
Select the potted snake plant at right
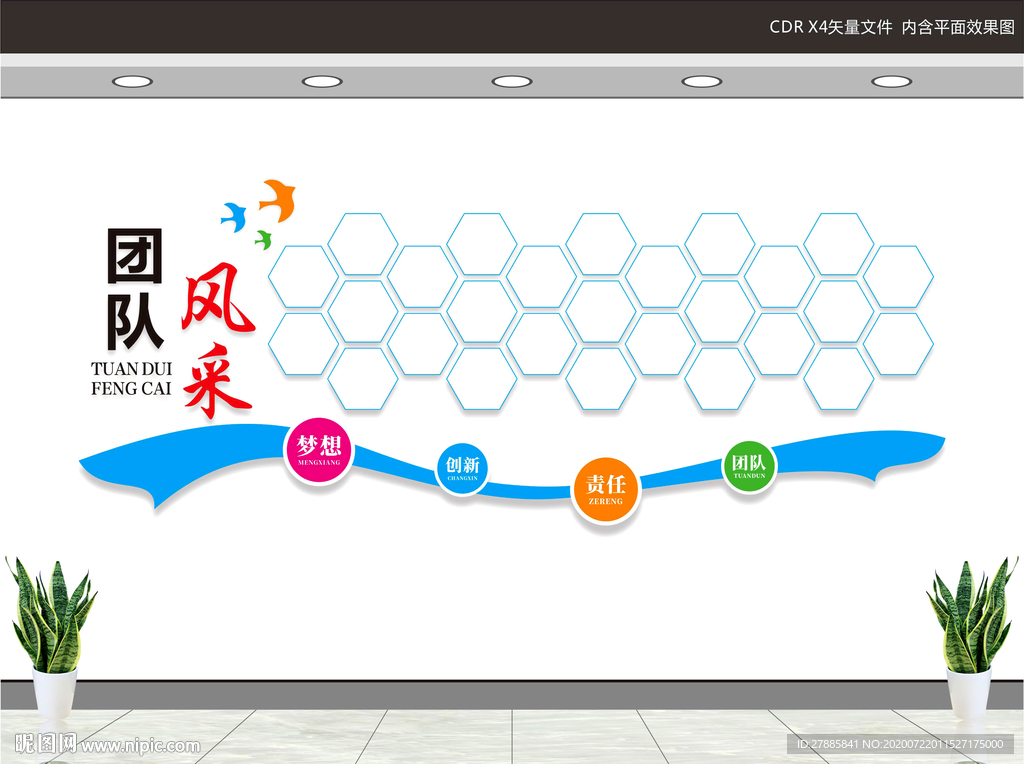coord(972,637)
